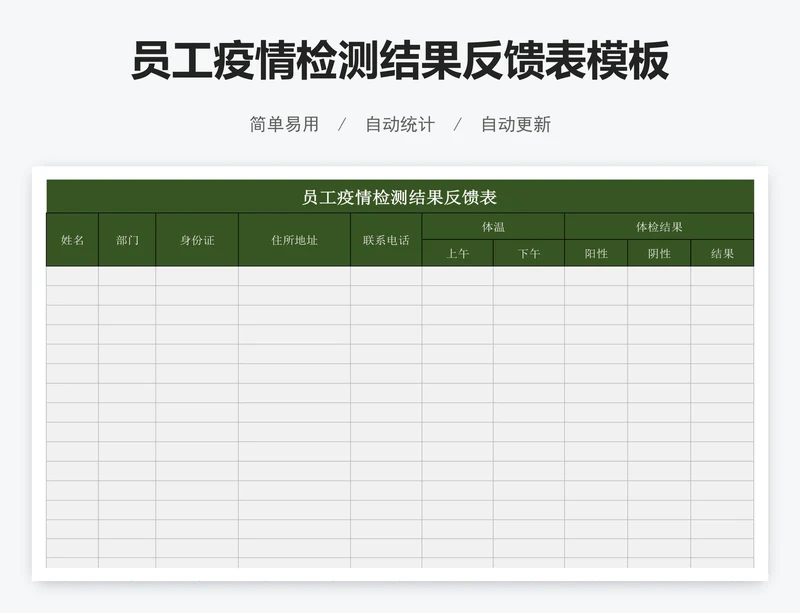Select the 联系电话 column header
This screenshot has height=613, width=800.
coord(386,240)
